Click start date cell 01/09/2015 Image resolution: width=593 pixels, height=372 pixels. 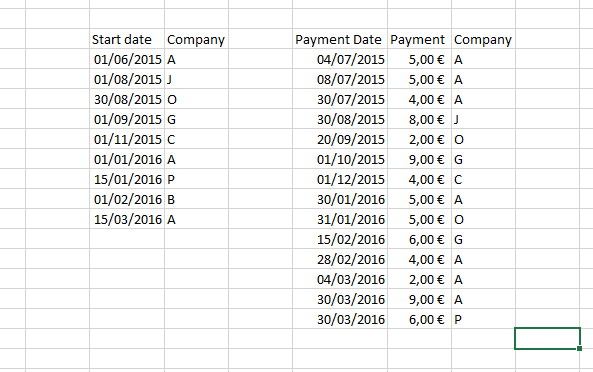tap(127, 119)
